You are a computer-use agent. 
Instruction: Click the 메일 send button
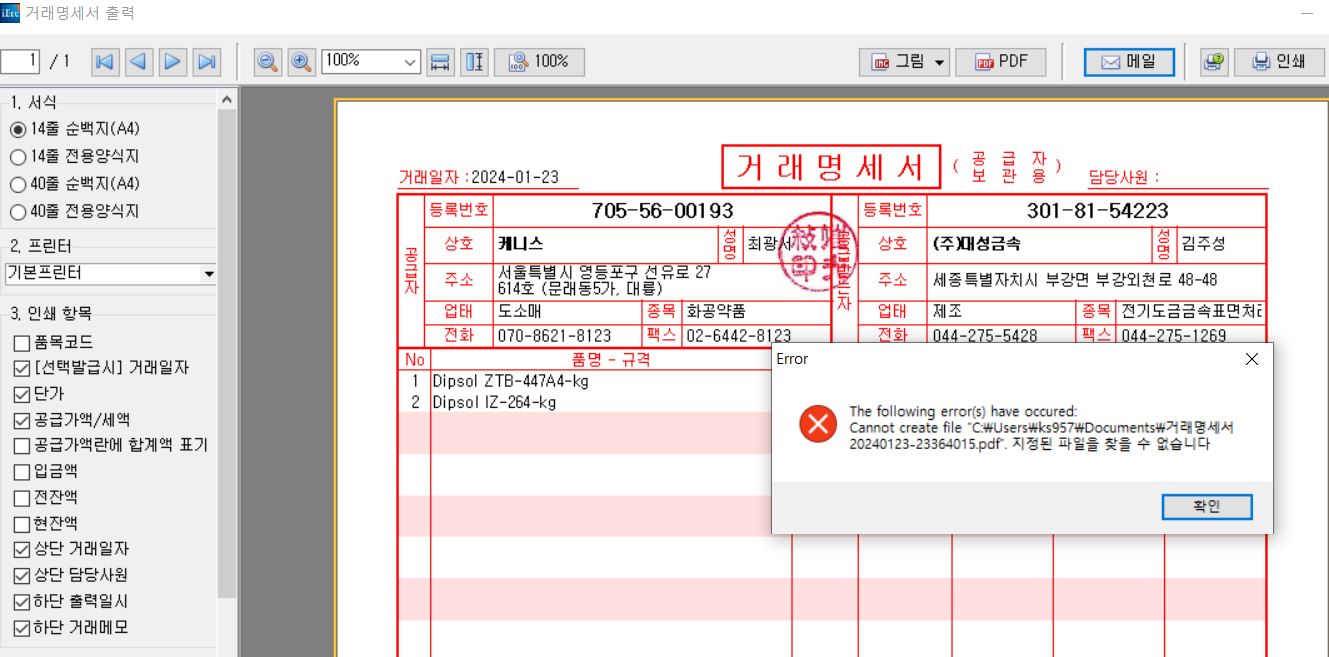(x=1128, y=62)
